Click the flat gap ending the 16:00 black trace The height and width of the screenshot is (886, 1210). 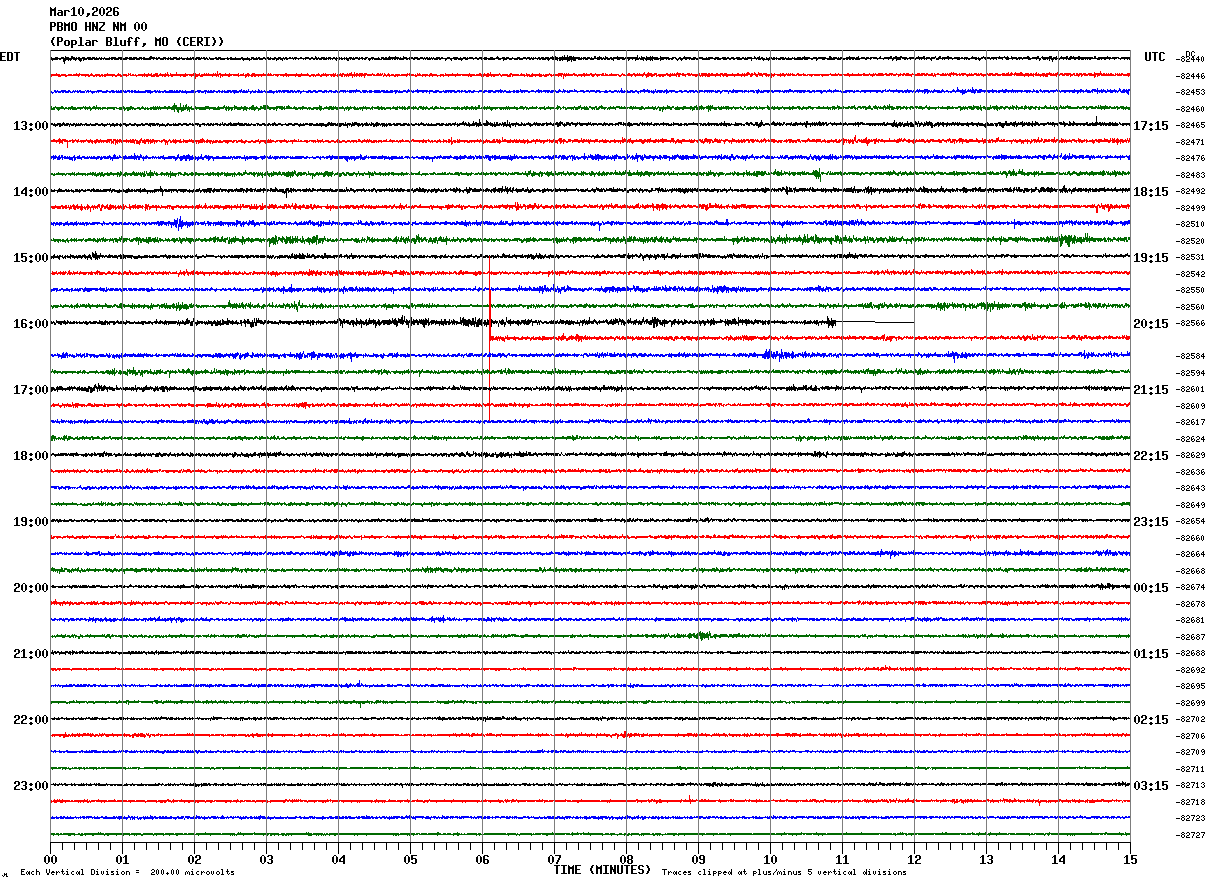[875, 322]
